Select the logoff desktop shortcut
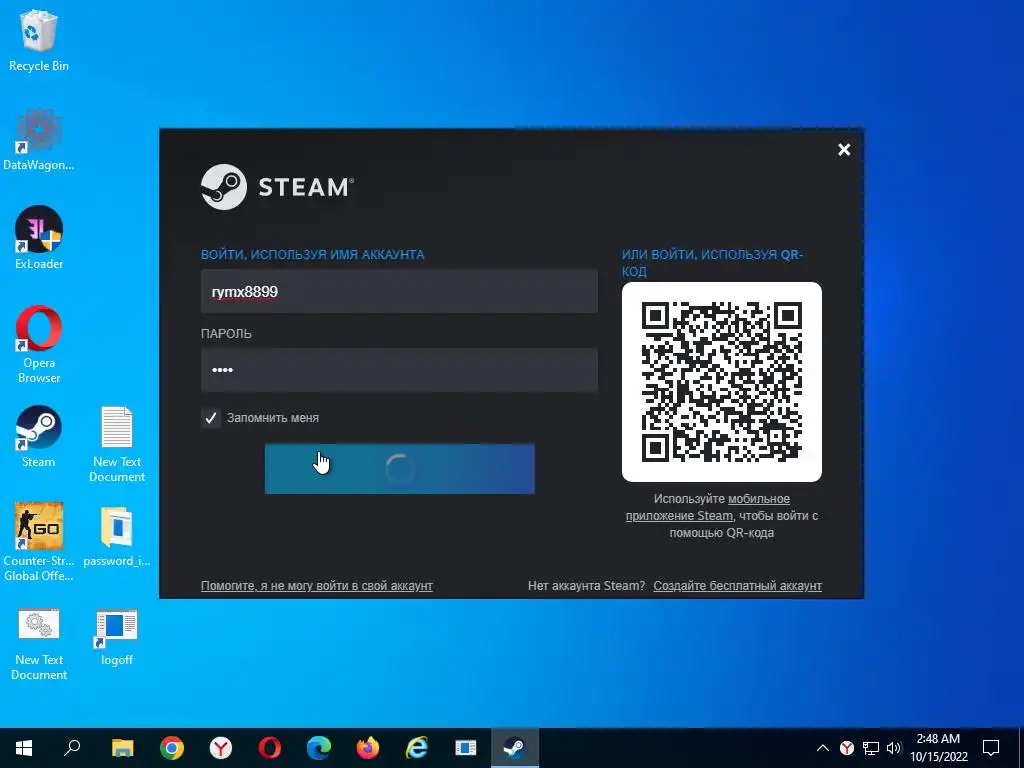The height and width of the screenshot is (768, 1024). pyautogui.click(x=117, y=637)
